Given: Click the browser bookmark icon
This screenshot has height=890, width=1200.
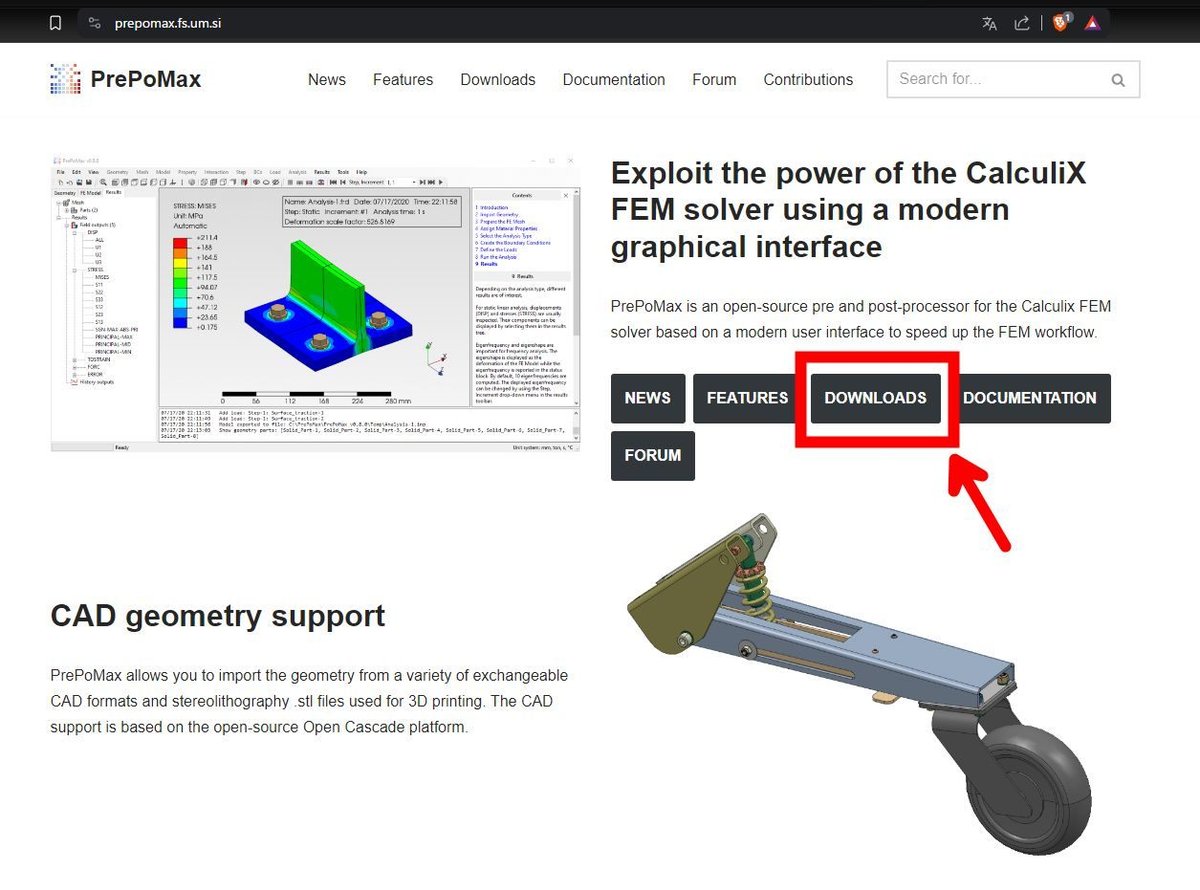Looking at the screenshot, I should coord(55,23).
